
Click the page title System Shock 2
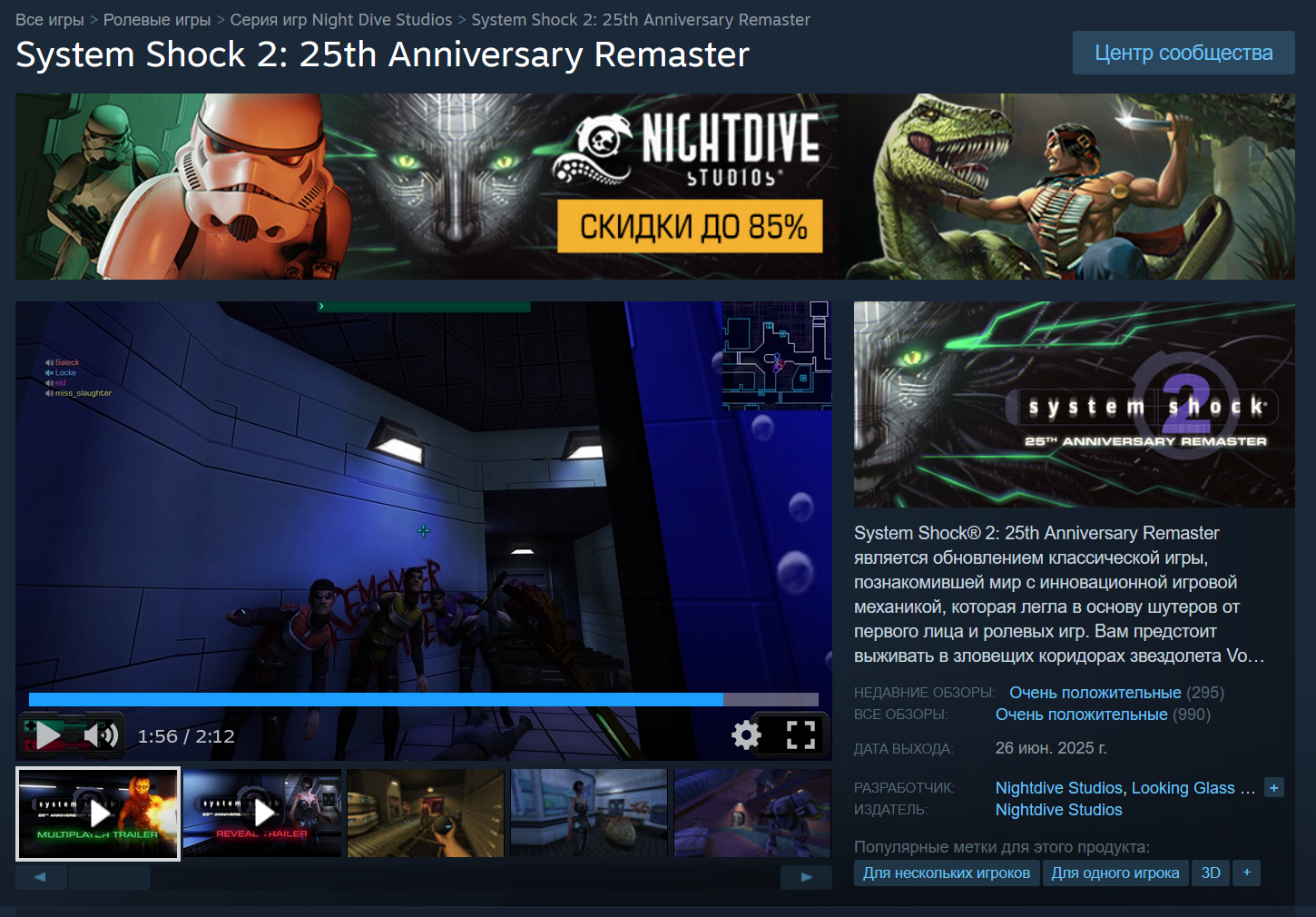pos(383,54)
